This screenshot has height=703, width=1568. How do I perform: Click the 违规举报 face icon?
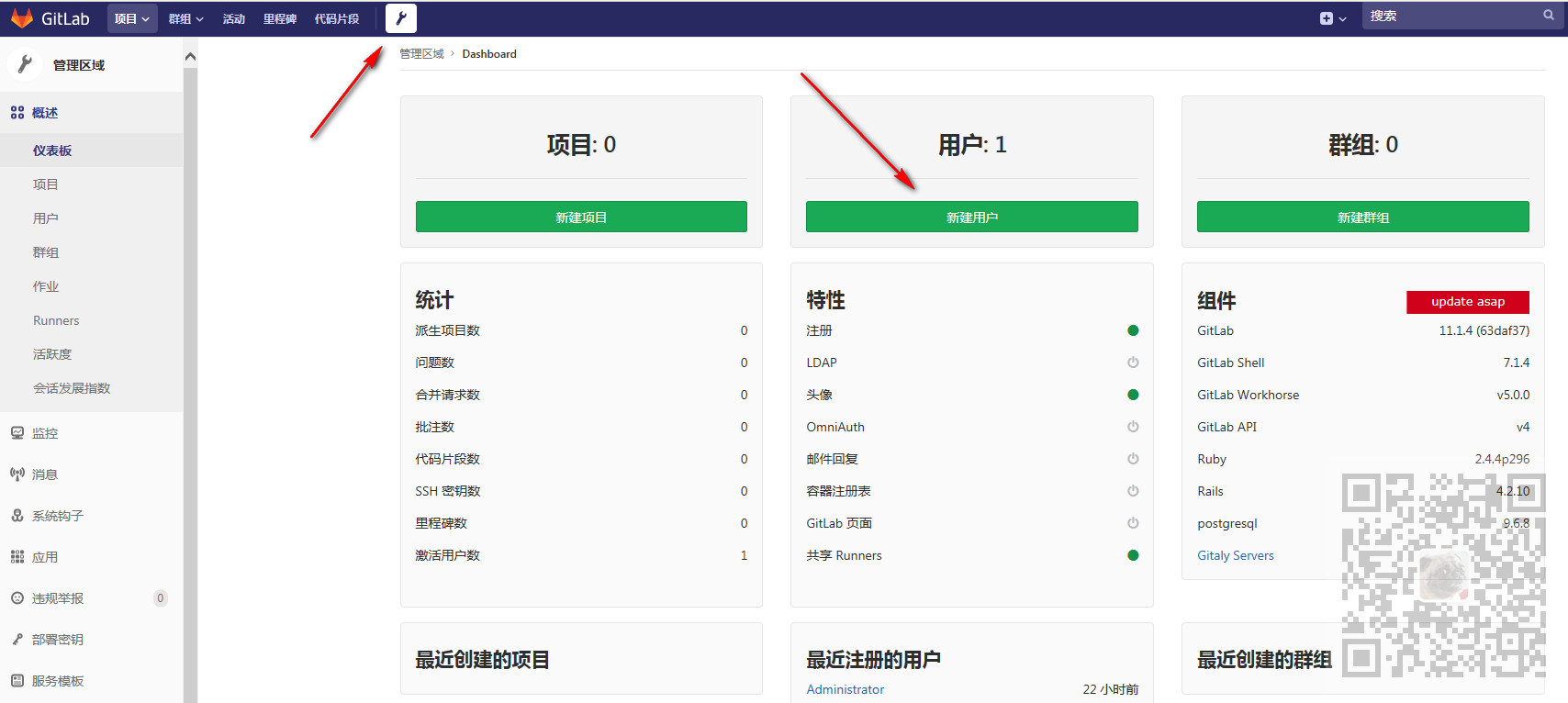(x=17, y=598)
